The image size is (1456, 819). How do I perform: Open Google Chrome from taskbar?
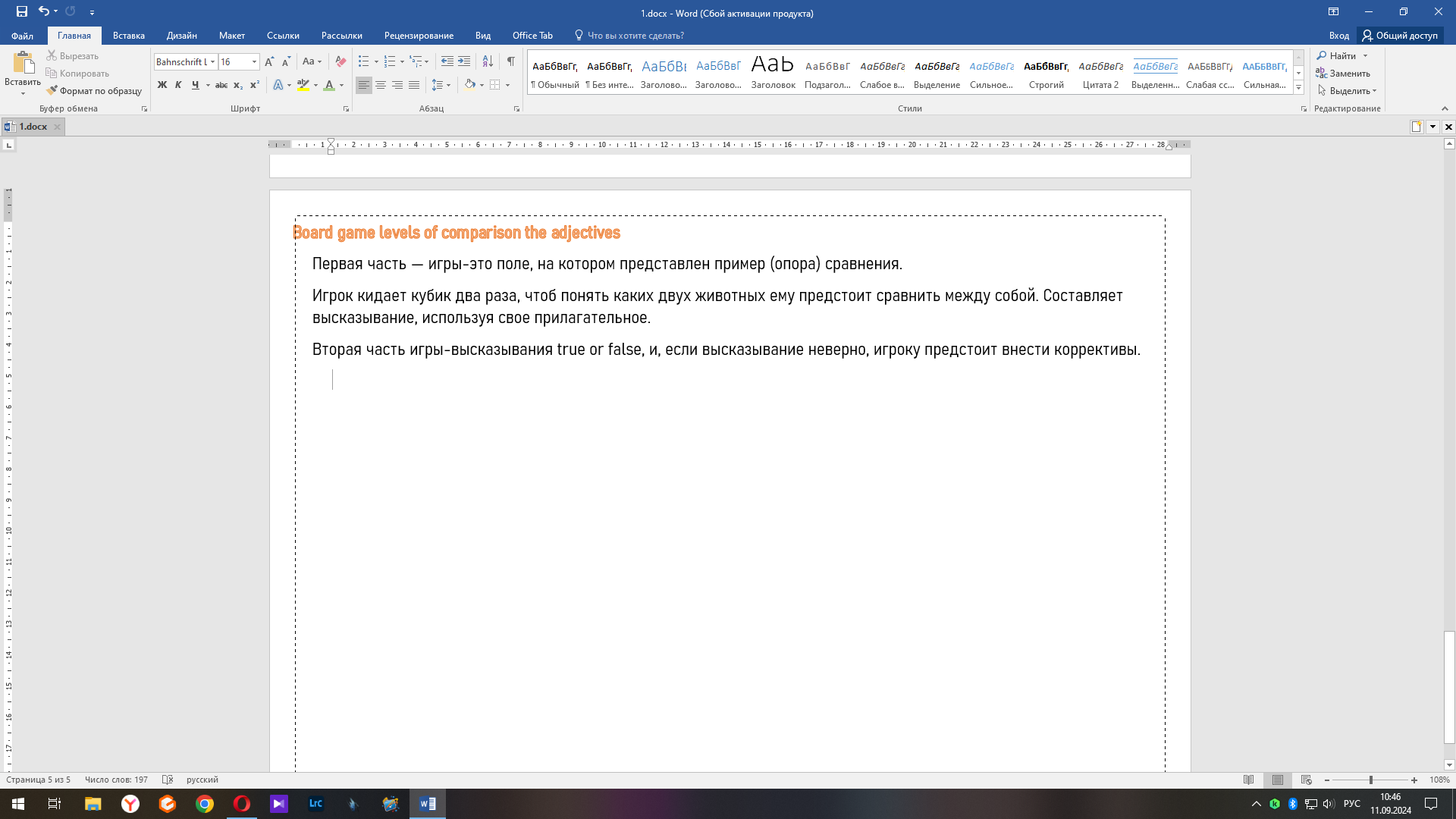coord(205,804)
